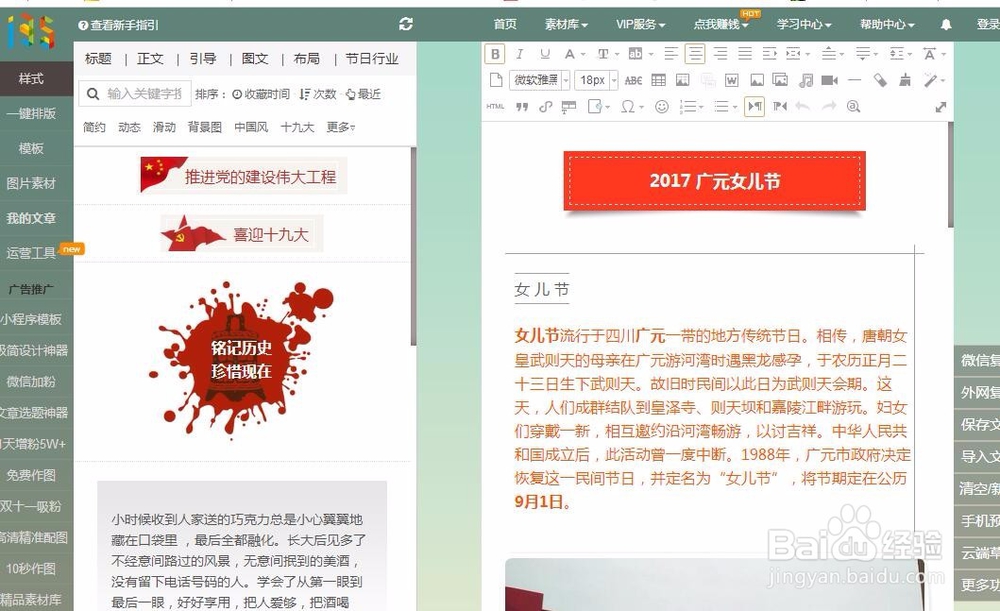Insert a hyperlink
Screen dimensions: 1000x611
point(545,107)
